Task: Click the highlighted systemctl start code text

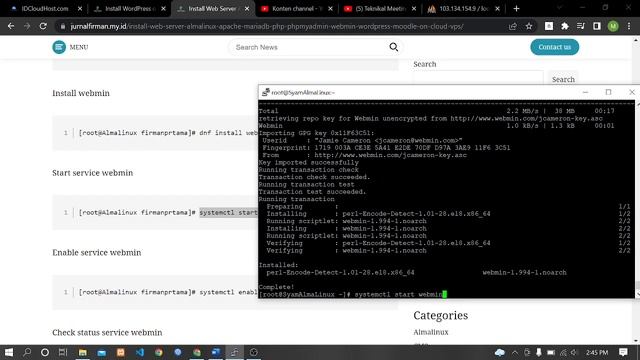Action: point(229,212)
